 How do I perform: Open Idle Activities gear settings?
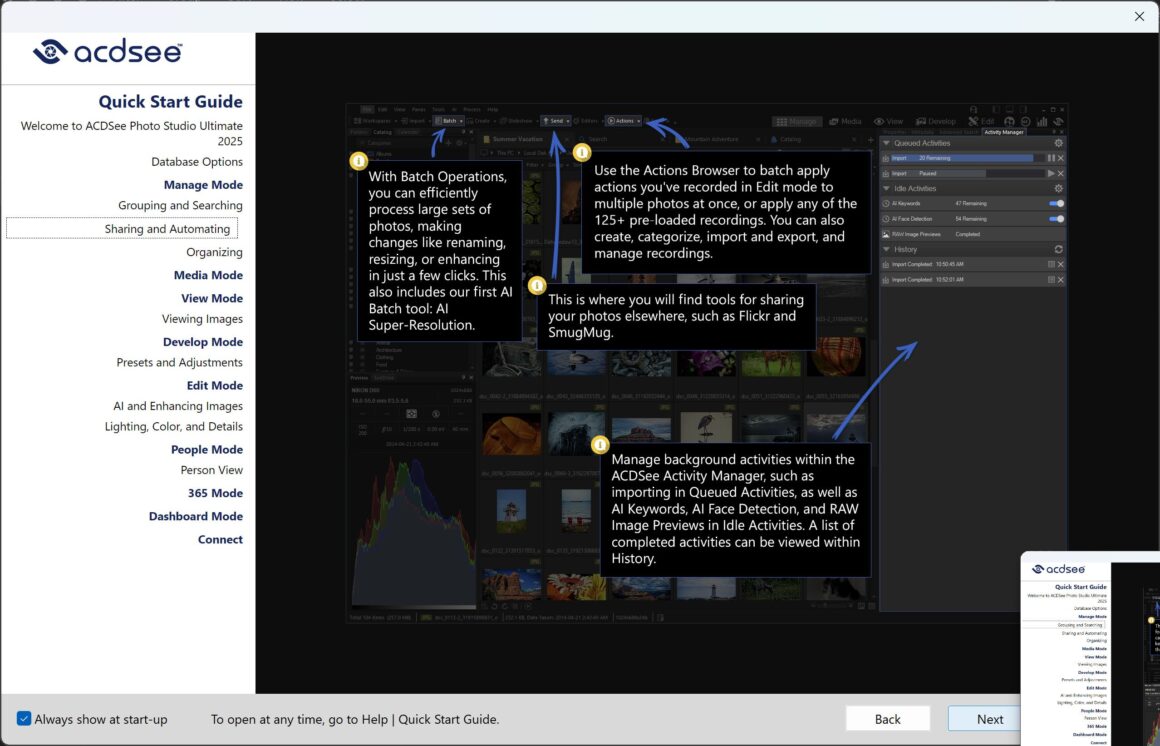pos(1059,188)
